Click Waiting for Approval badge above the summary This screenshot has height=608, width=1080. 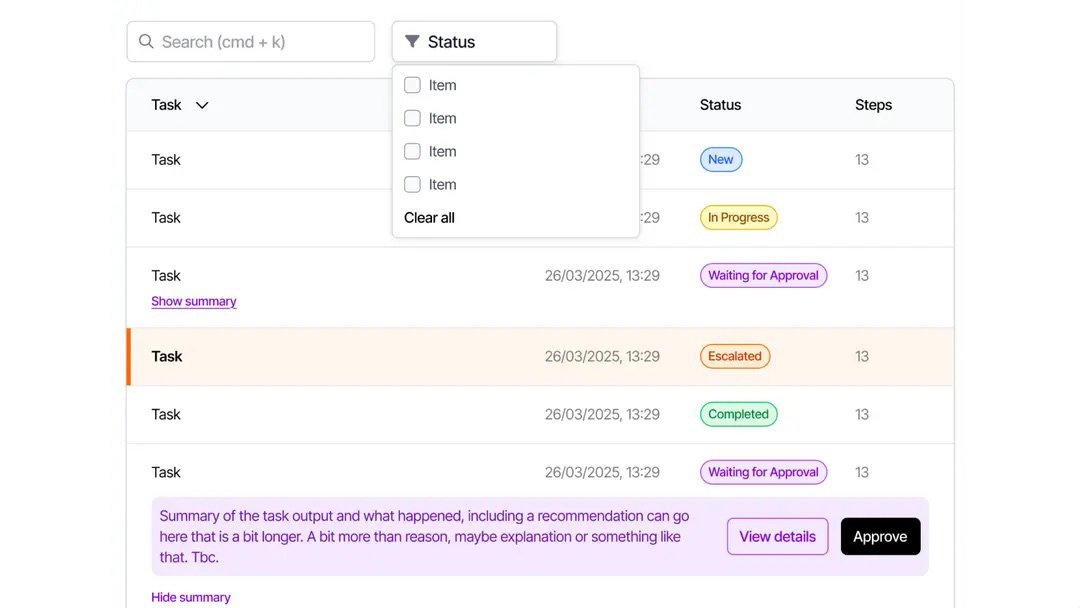pos(763,472)
